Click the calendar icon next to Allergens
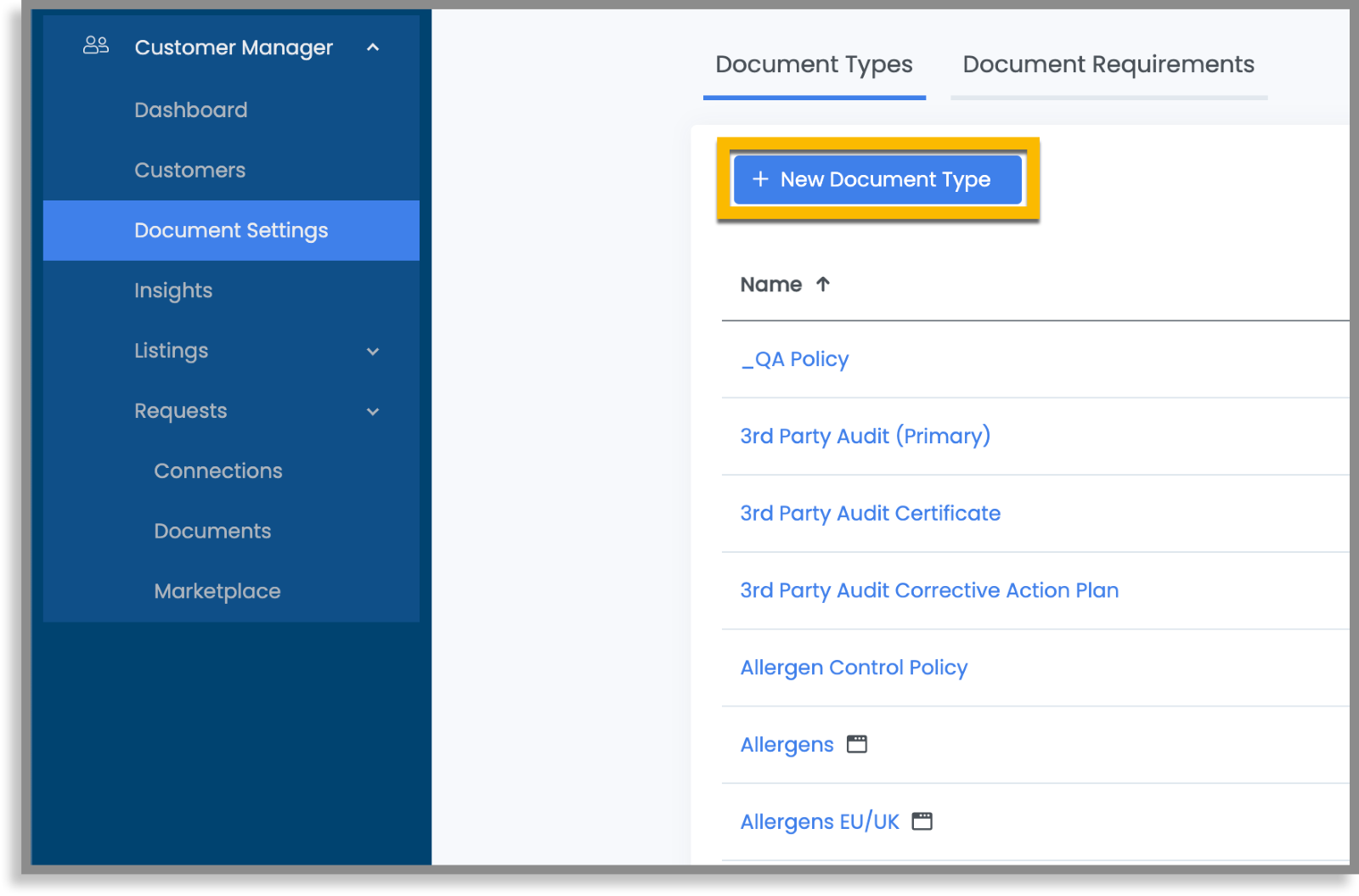The width and height of the screenshot is (1359, 896). tap(857, 744)
